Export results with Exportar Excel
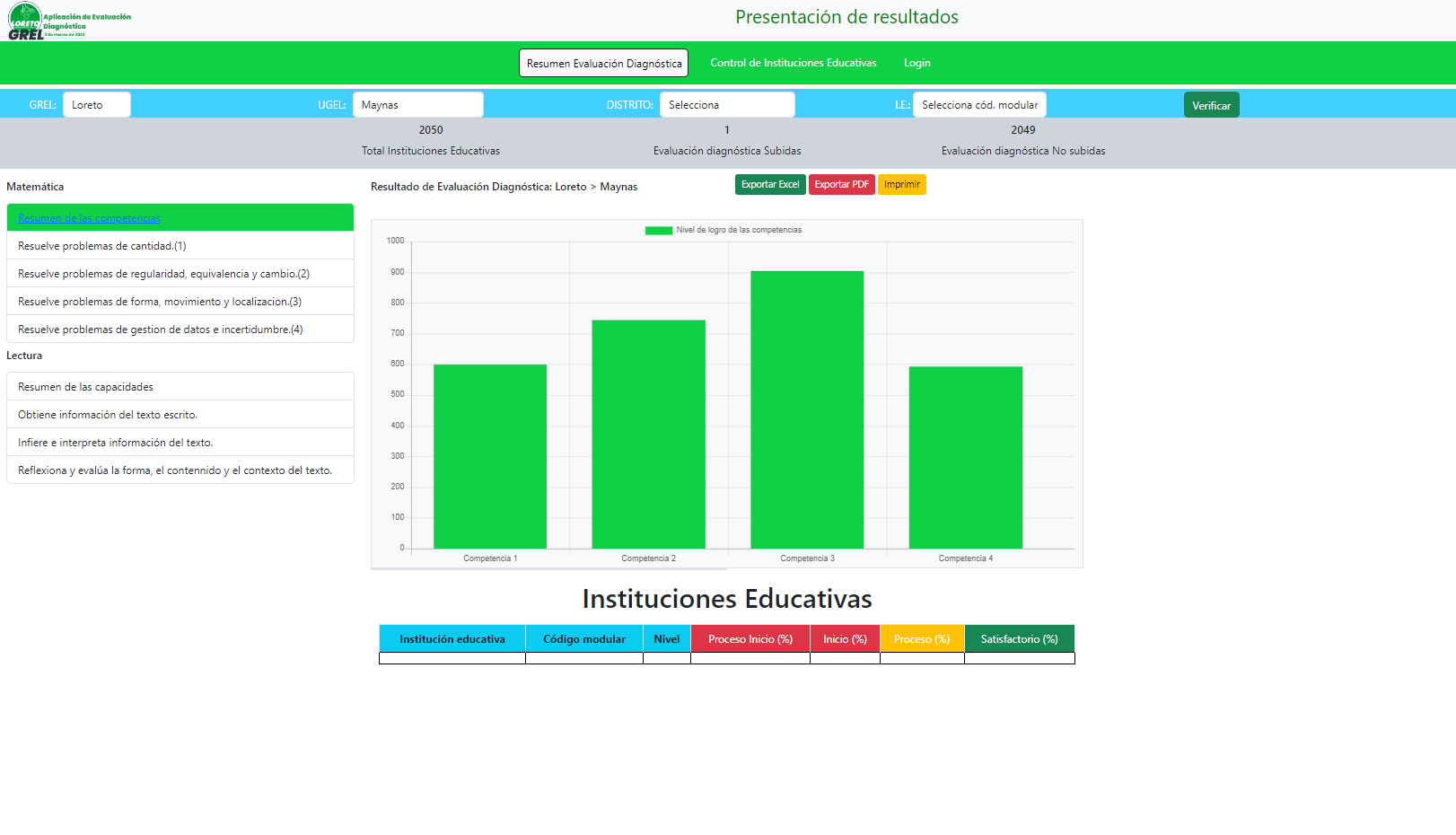 click(x=769, y=185)
